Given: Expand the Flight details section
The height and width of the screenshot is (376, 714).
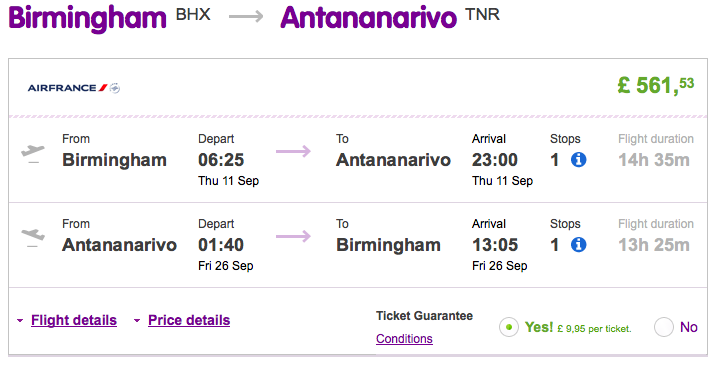Looking at the screenshot, I should coord(74,320).
